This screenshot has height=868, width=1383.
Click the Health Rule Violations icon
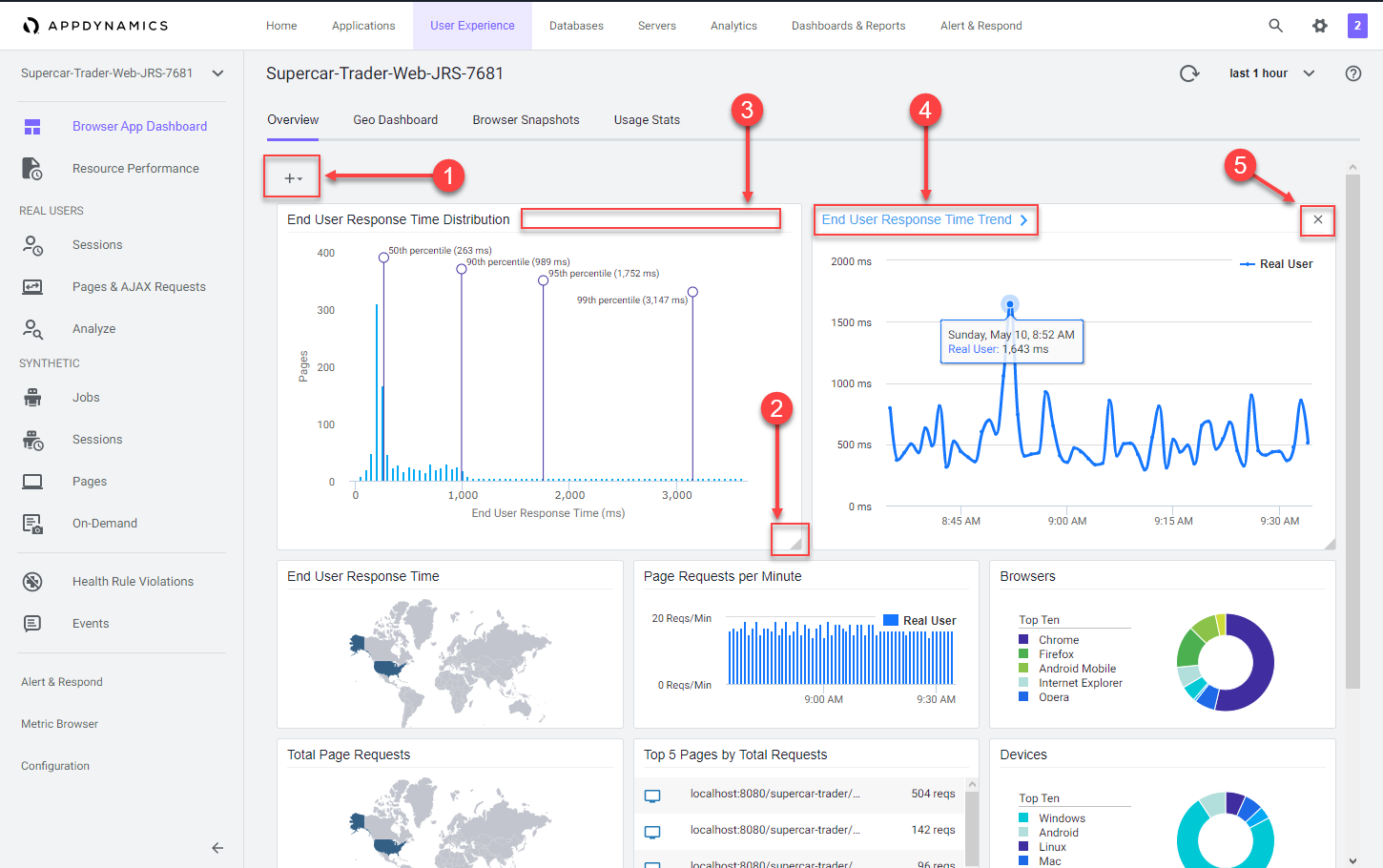point(32,582)
